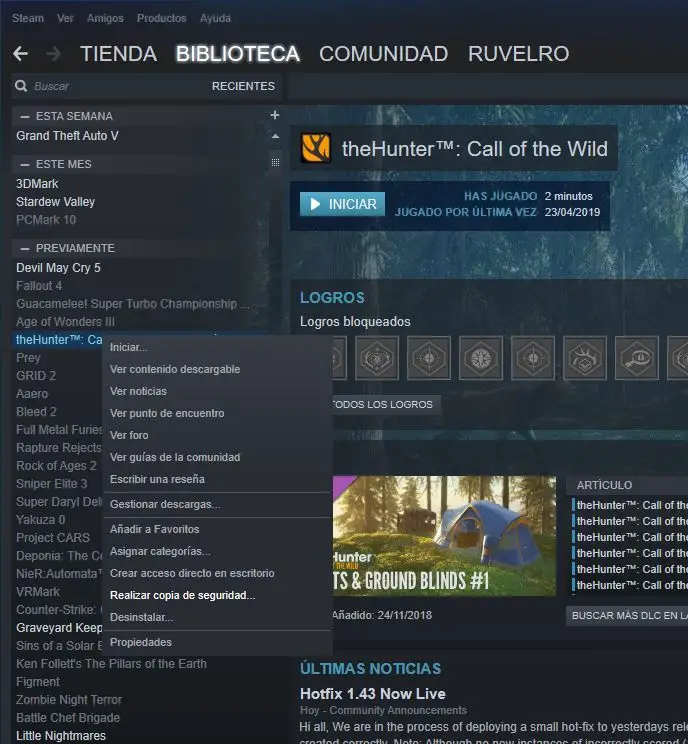This screenshot has width=688, height=744.
Task: Select Grand Theft Auto V in library
Action: [x=67, y=136]
